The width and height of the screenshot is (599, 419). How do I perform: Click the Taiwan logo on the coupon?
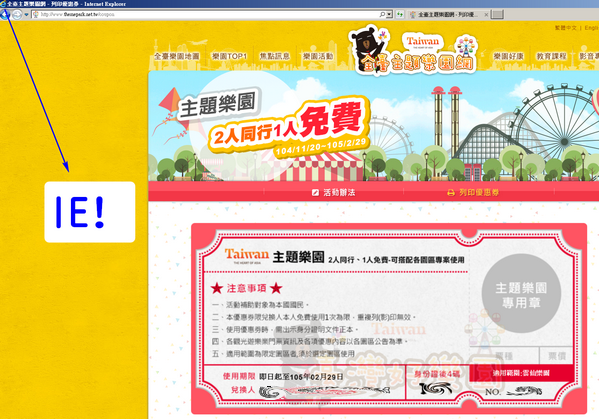click(x=246, y=256)
